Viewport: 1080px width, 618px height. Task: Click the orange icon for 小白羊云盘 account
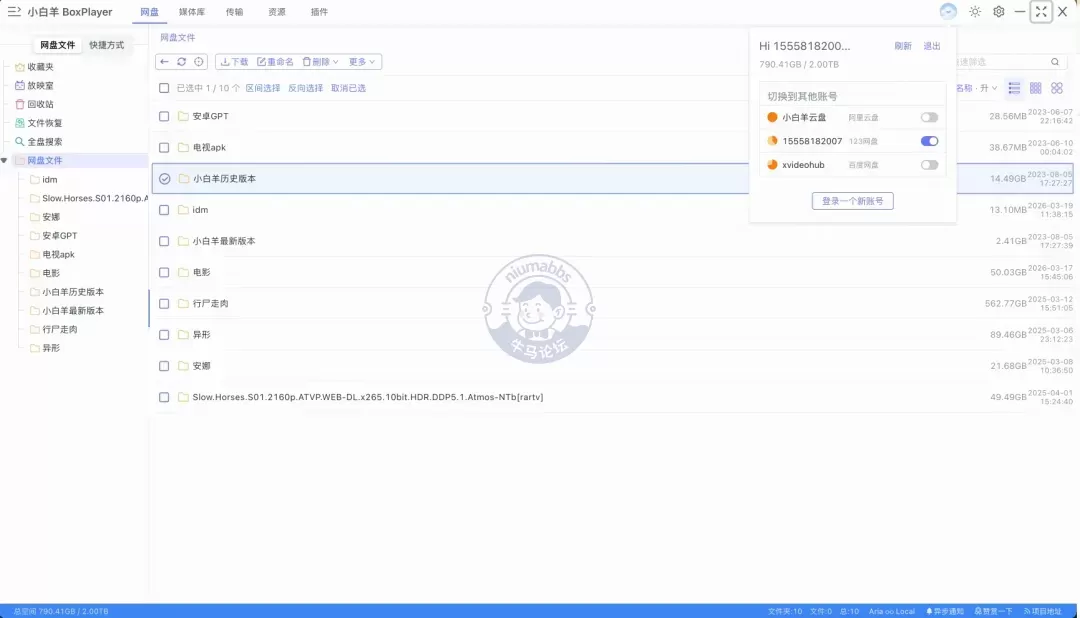[x=772, y=117]
